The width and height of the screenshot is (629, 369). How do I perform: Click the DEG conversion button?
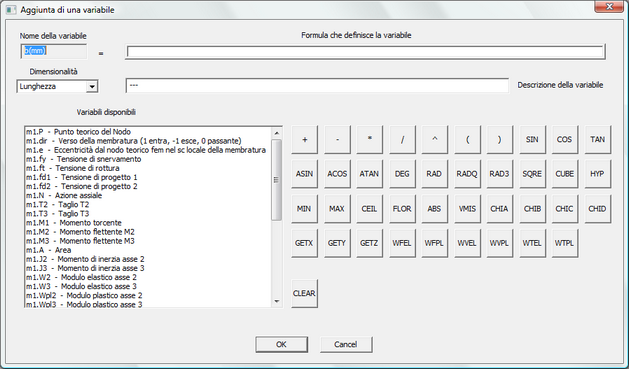tap(402, 174)
